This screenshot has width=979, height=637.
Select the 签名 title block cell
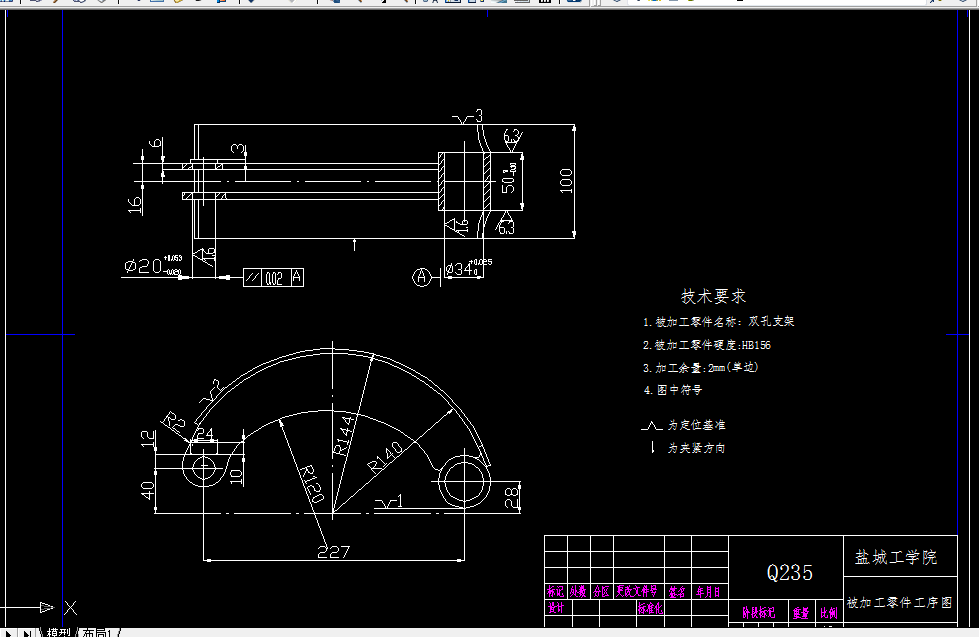(x=677, y=591)
